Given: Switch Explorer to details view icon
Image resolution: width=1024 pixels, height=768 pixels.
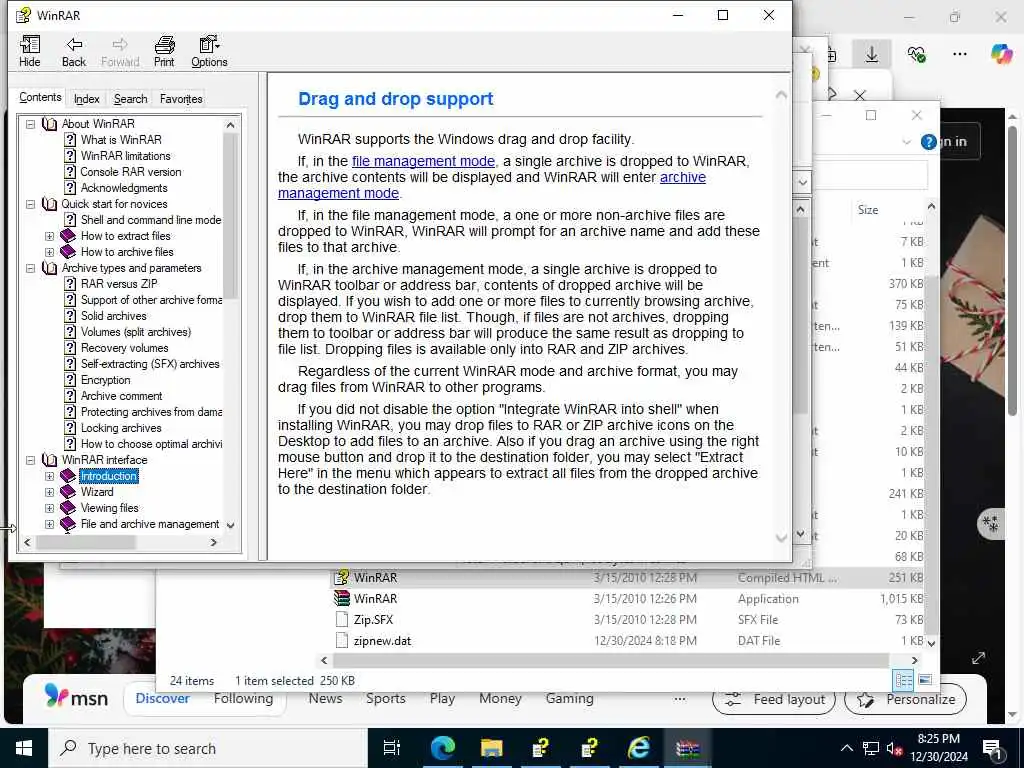Looking at the screenshot, I should click(904, 680).
